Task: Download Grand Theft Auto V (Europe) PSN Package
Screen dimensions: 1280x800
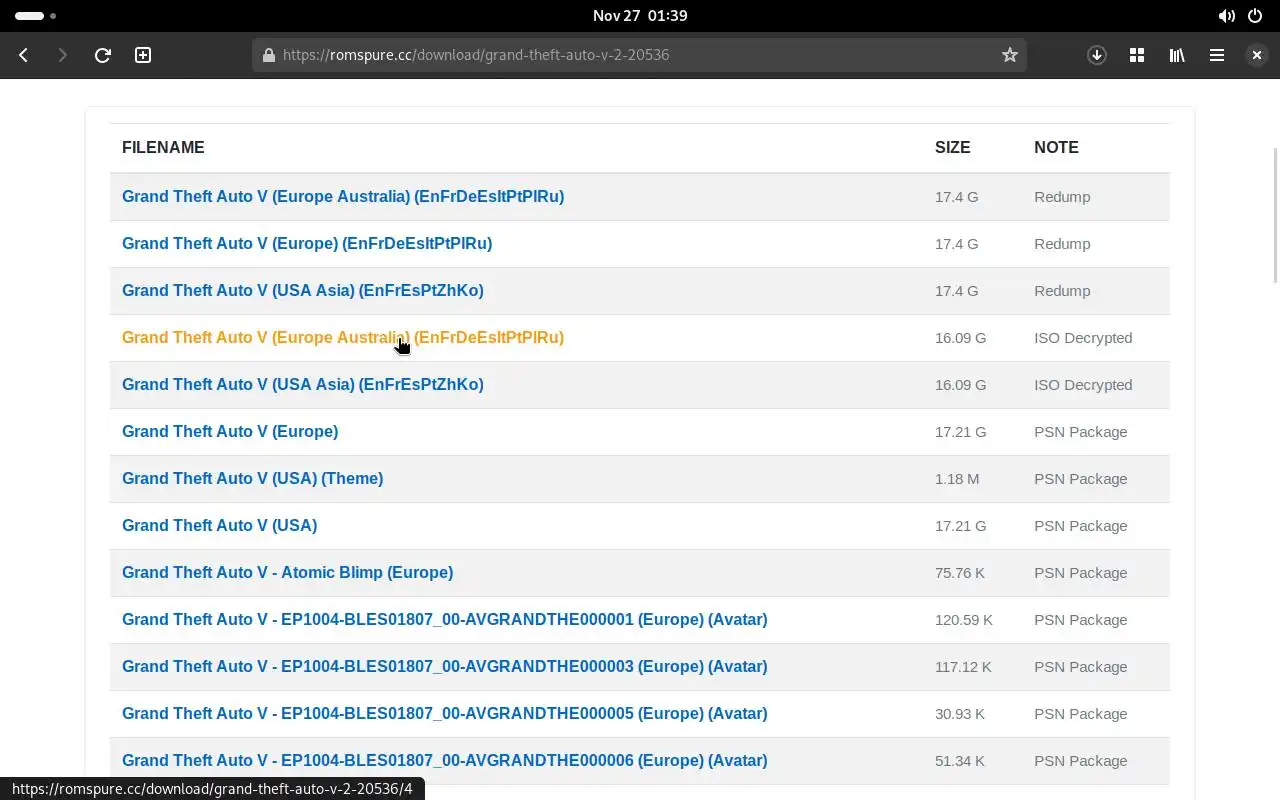Action: coord(230,432)
